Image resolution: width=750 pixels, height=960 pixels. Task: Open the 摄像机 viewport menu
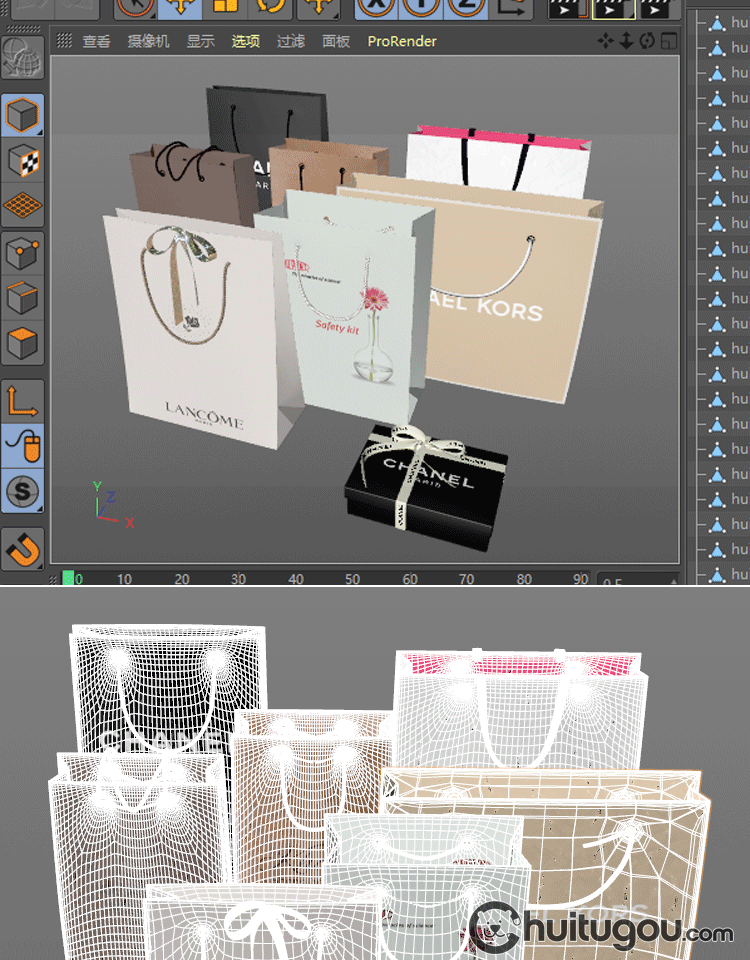148,41
